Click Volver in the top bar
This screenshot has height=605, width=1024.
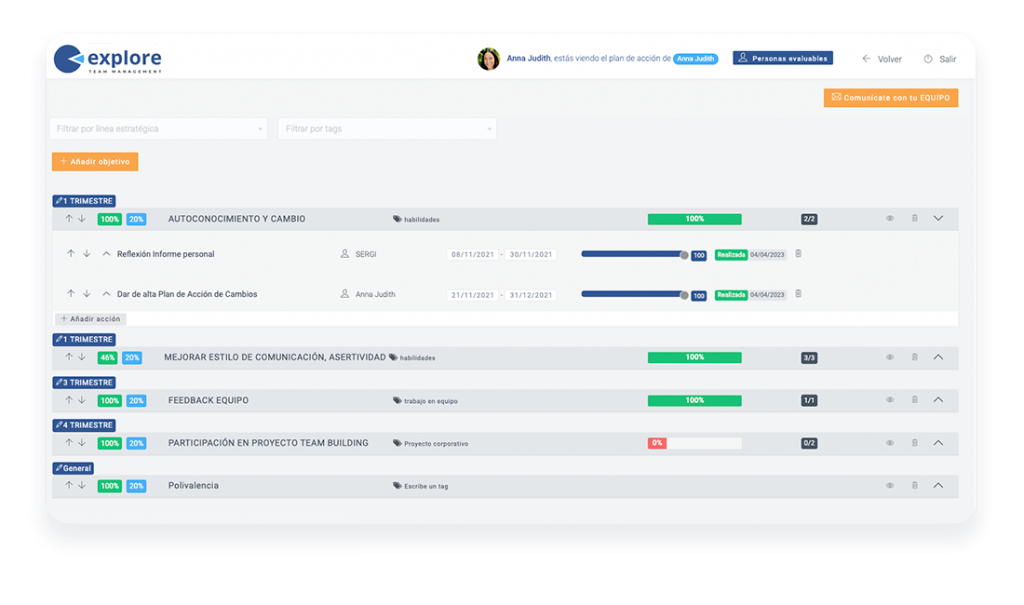[883, 59]
